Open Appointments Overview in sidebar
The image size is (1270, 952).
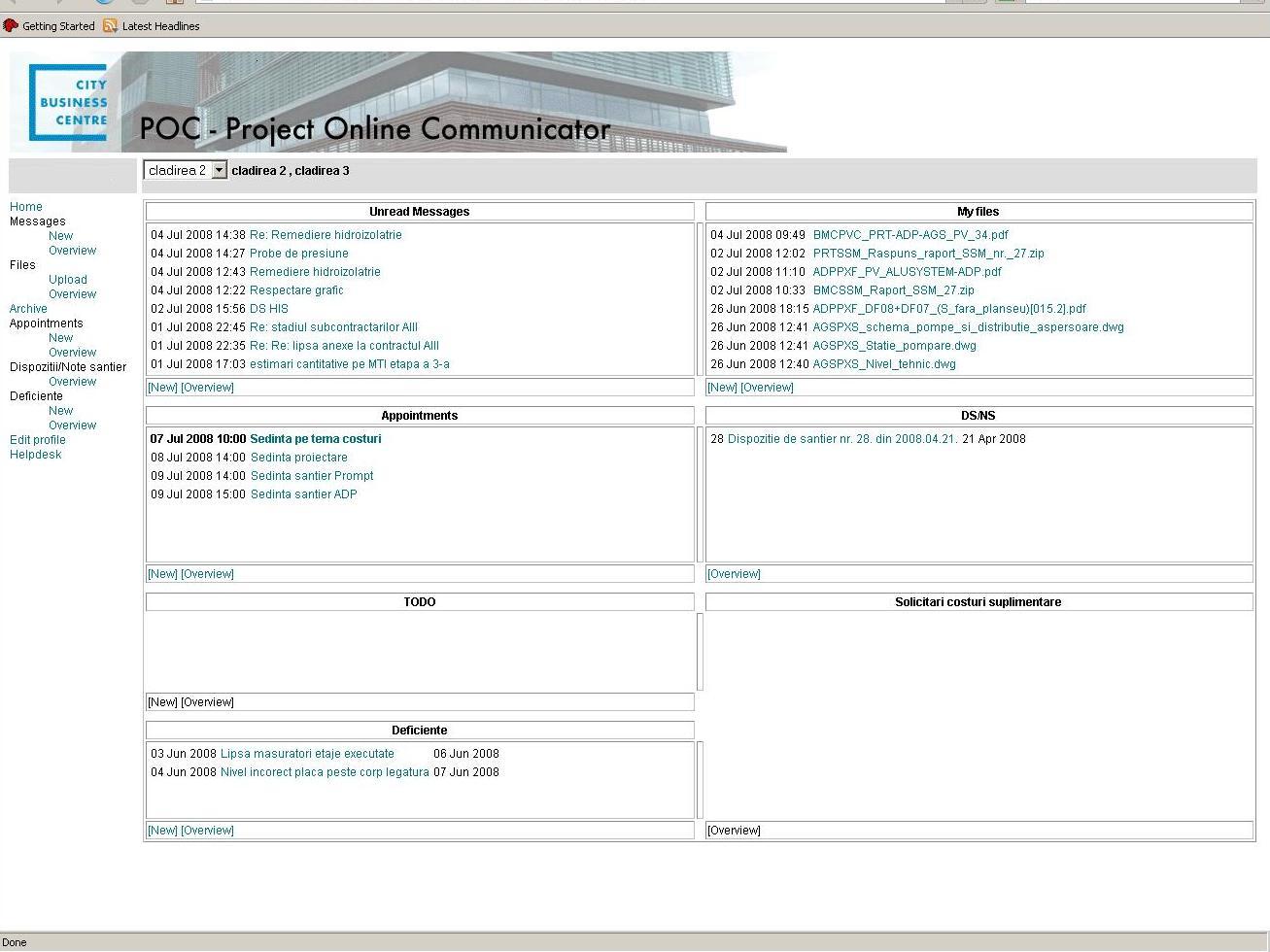(73, 353)
